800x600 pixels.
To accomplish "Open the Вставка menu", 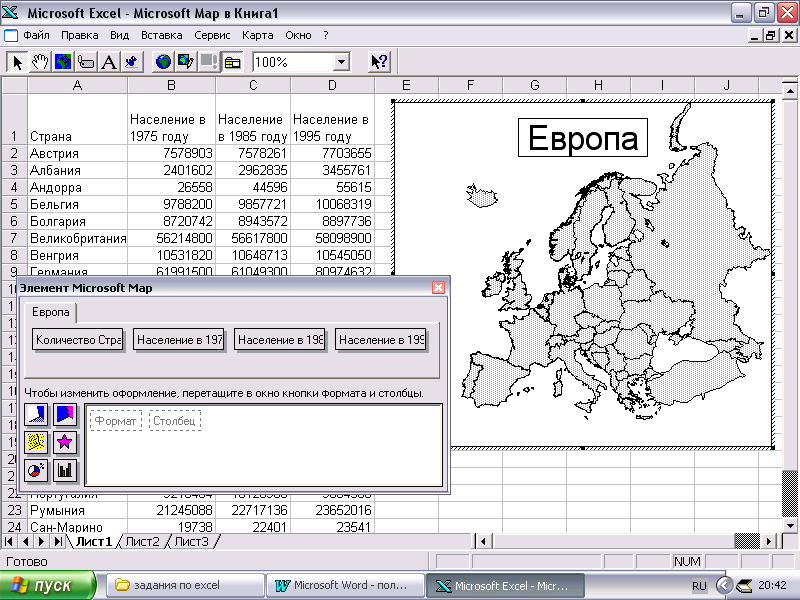I will click(x=162, y=35).
